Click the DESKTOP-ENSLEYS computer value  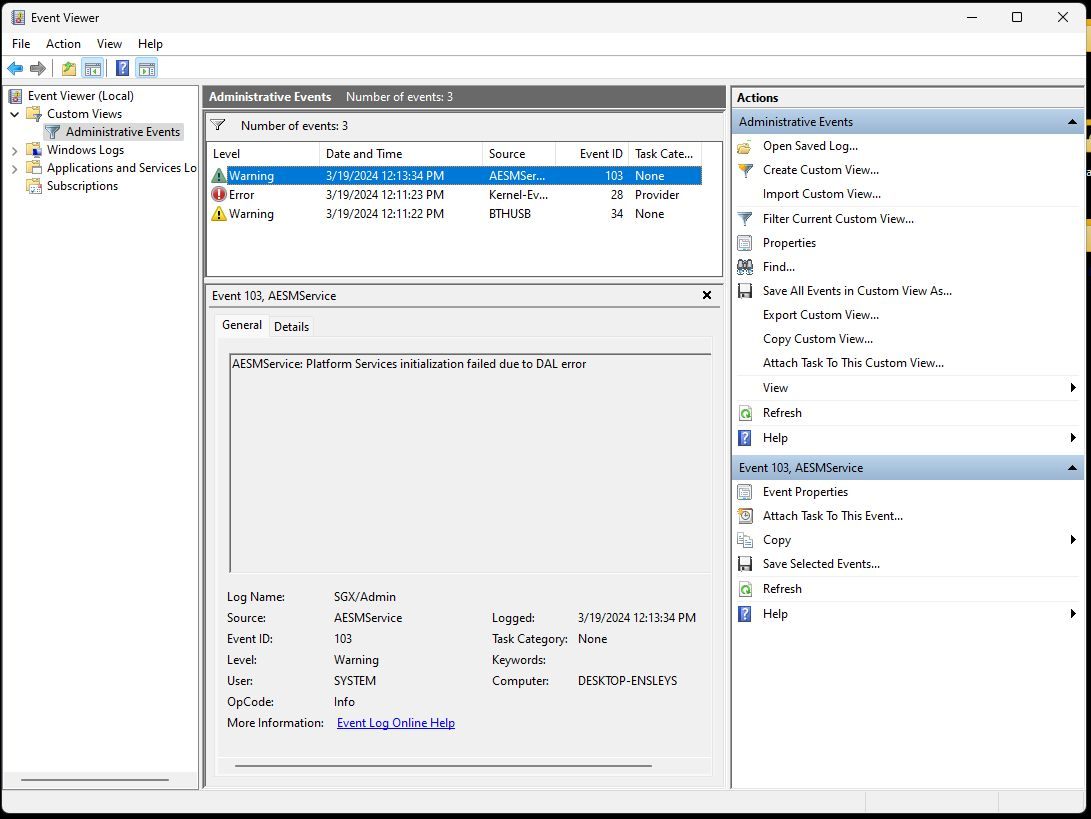click(x=627, y=681)
